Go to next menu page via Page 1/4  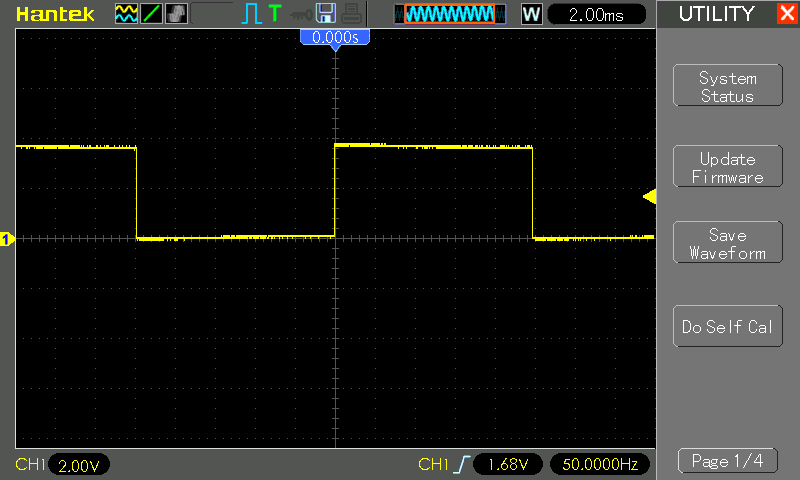[x=727, y=461]
